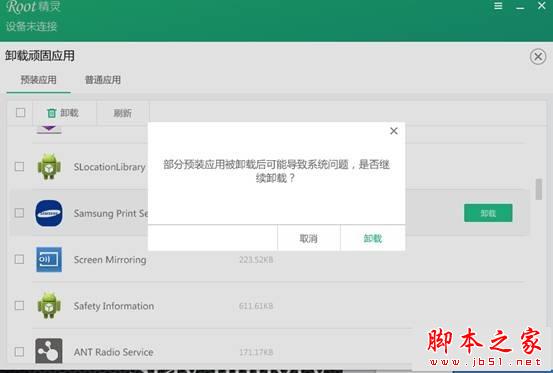Select the SLocationLibrary text
Screen dimensions: 553x373
click(109, 167)
